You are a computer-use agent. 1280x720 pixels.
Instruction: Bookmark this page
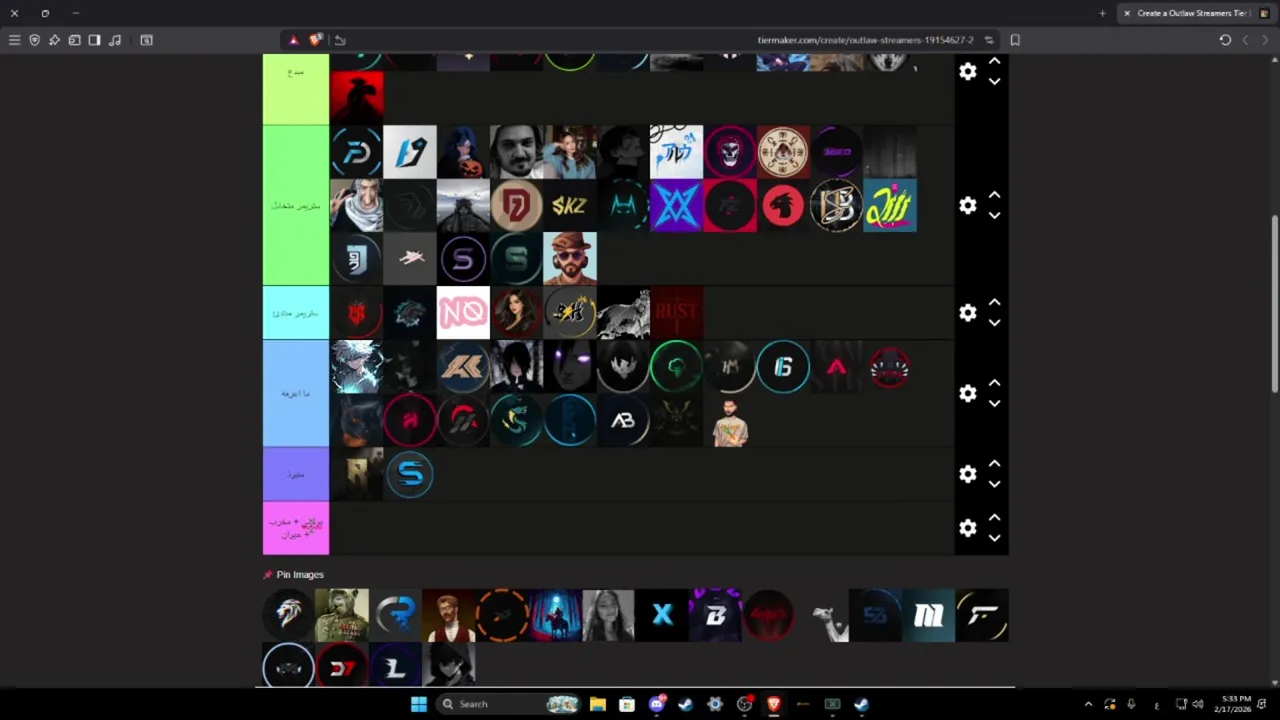1015,40
